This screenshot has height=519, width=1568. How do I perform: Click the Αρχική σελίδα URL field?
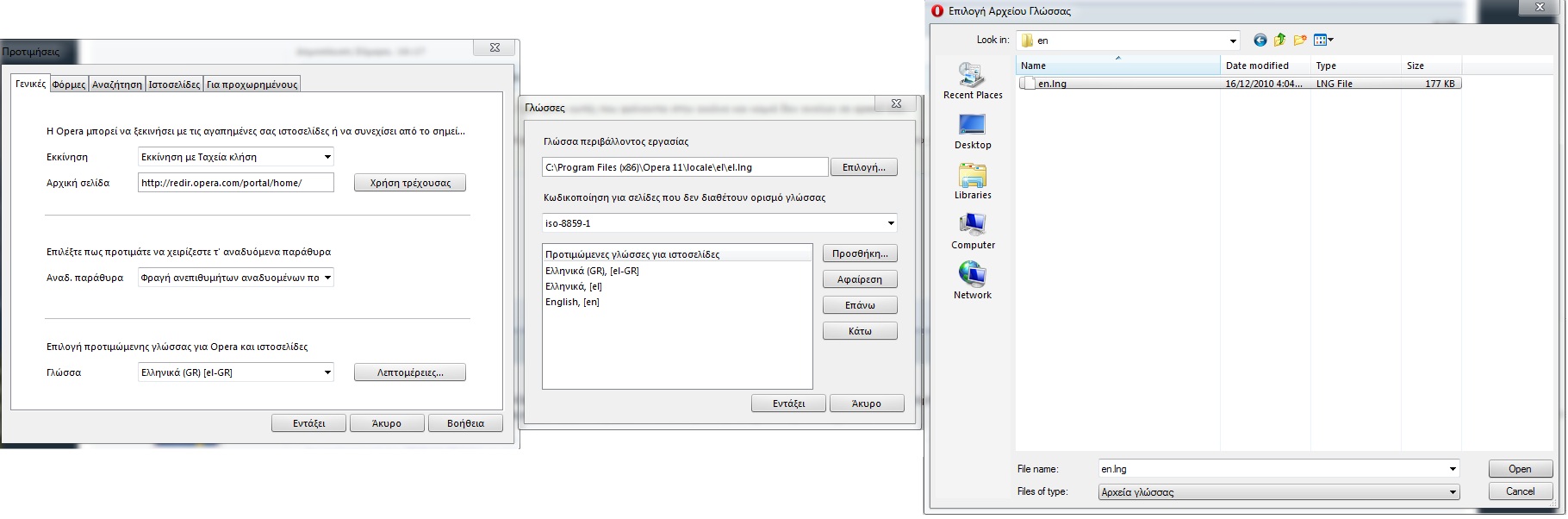pos(236,183)
